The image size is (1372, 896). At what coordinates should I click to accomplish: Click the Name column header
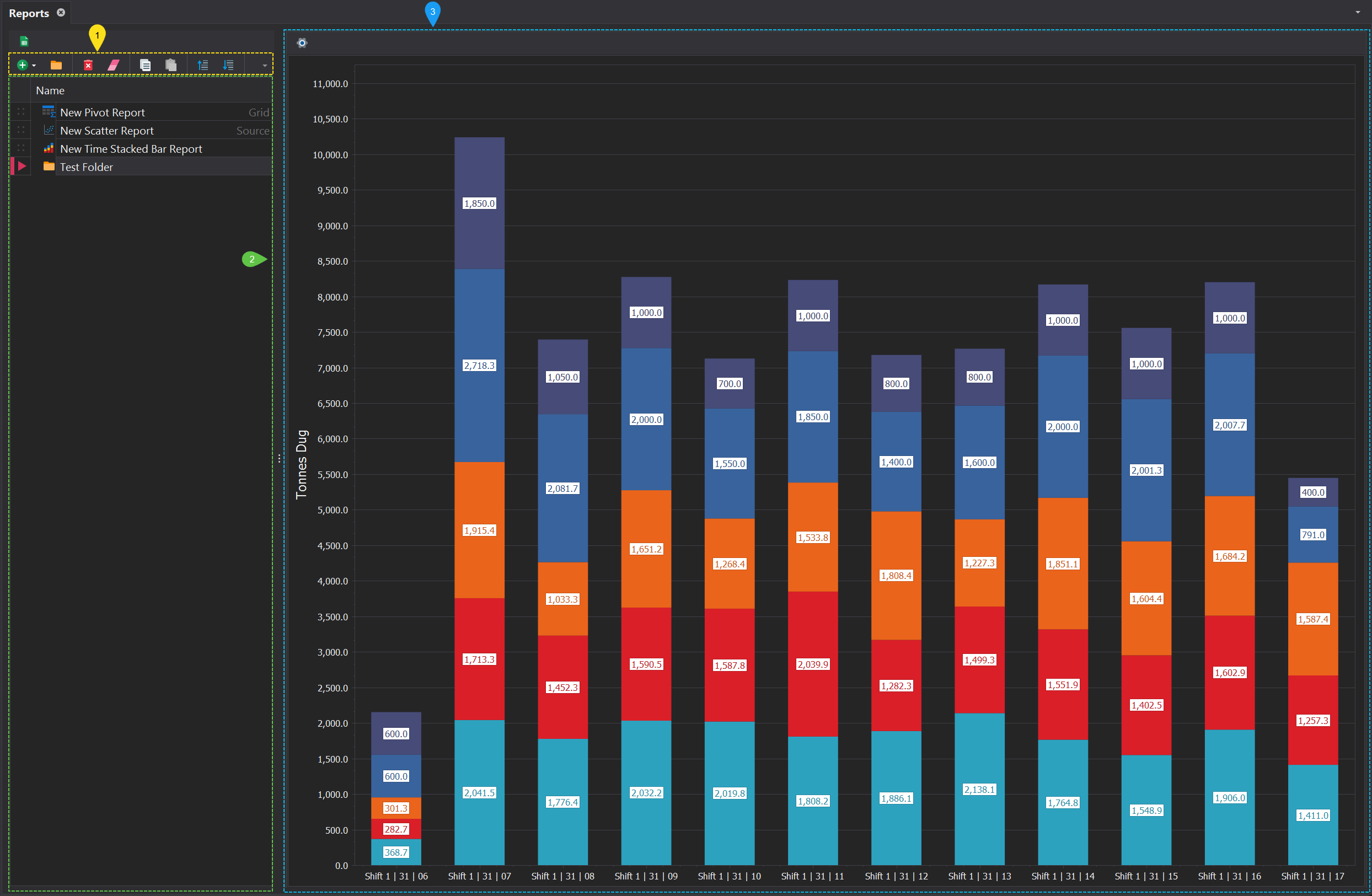coord(50,90)
